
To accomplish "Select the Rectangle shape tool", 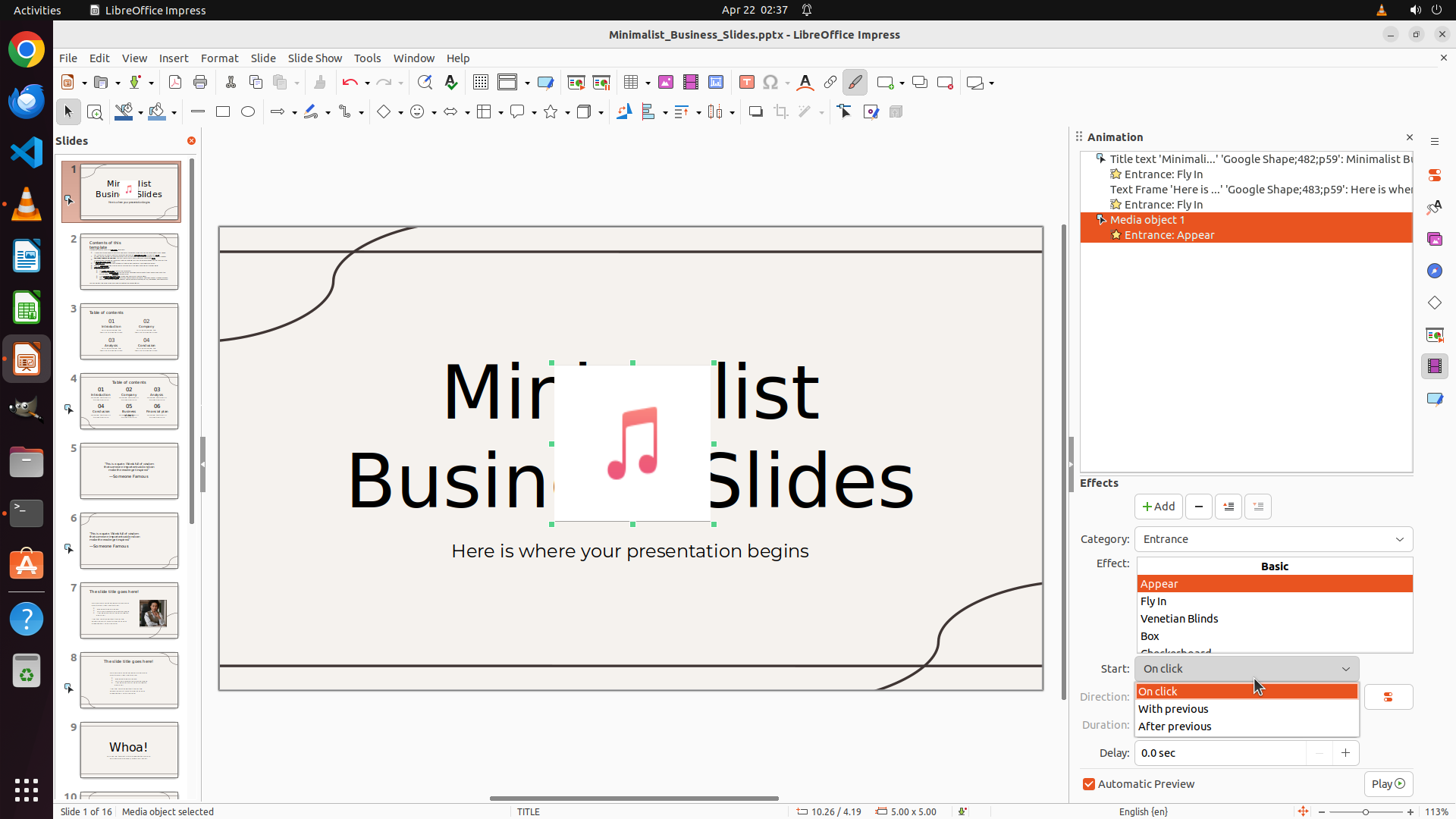I will [x=223, y=112].
